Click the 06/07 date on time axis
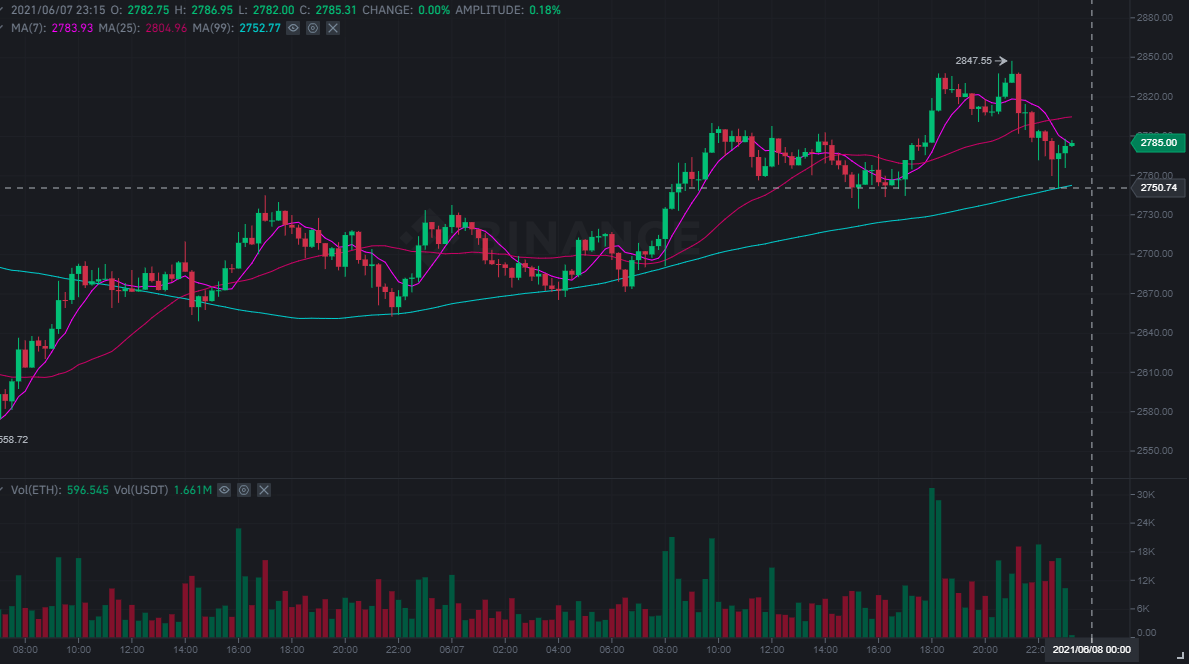1189x664 pixels. click(452, 650)
